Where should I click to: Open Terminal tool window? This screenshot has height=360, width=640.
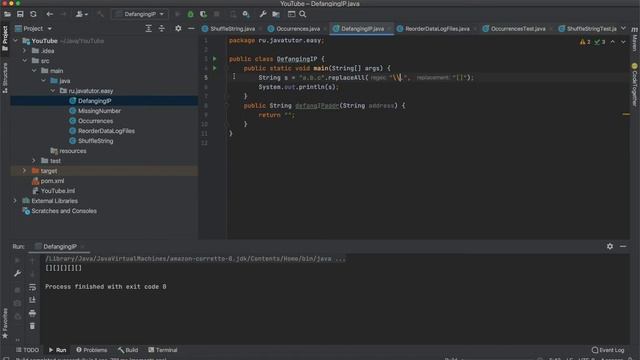(162, 350)
